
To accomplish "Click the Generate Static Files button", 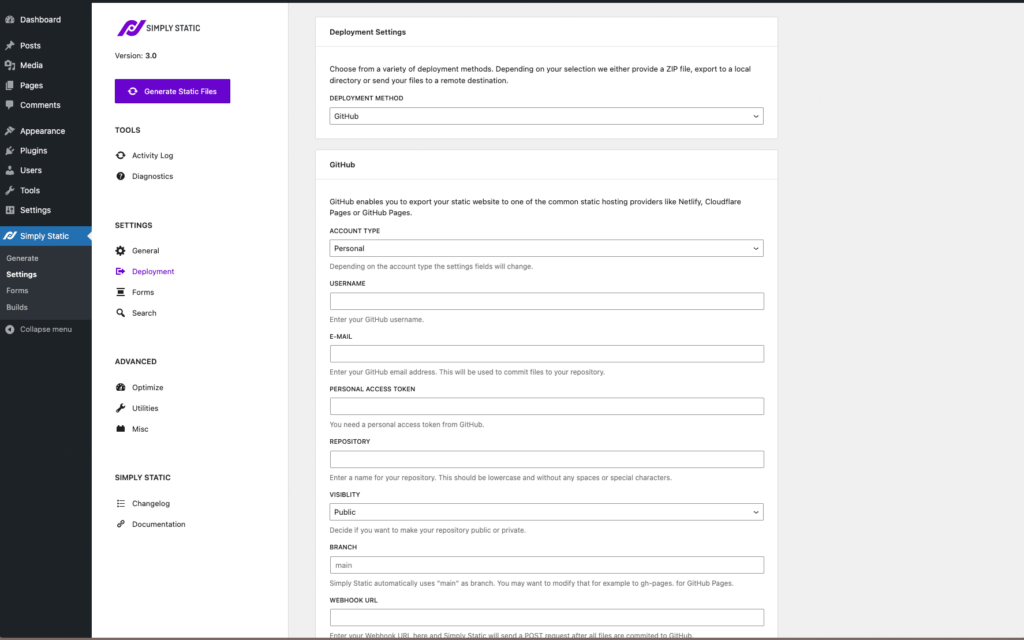I will click(x=172, y=91).
